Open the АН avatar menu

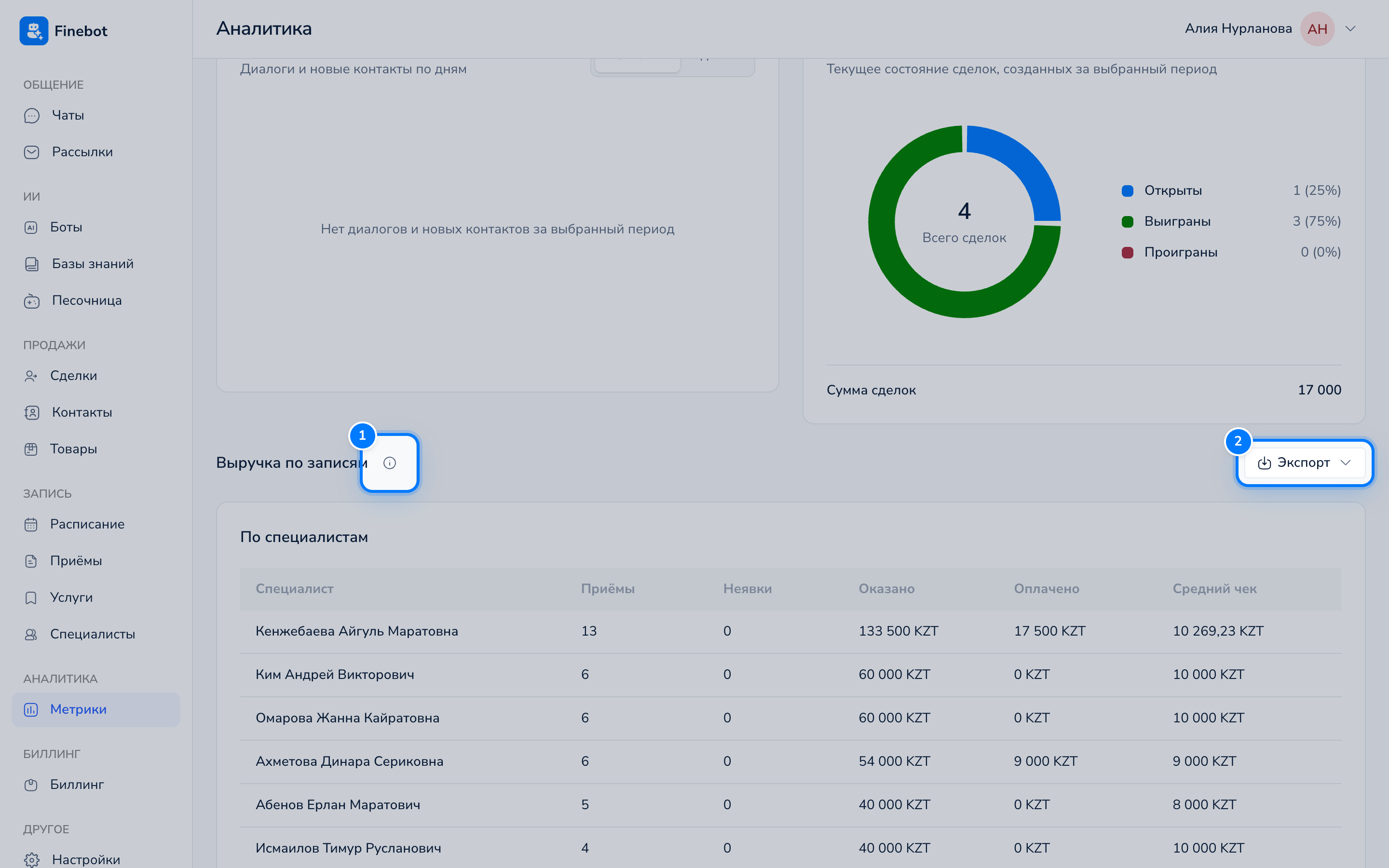coord(1317,29)
